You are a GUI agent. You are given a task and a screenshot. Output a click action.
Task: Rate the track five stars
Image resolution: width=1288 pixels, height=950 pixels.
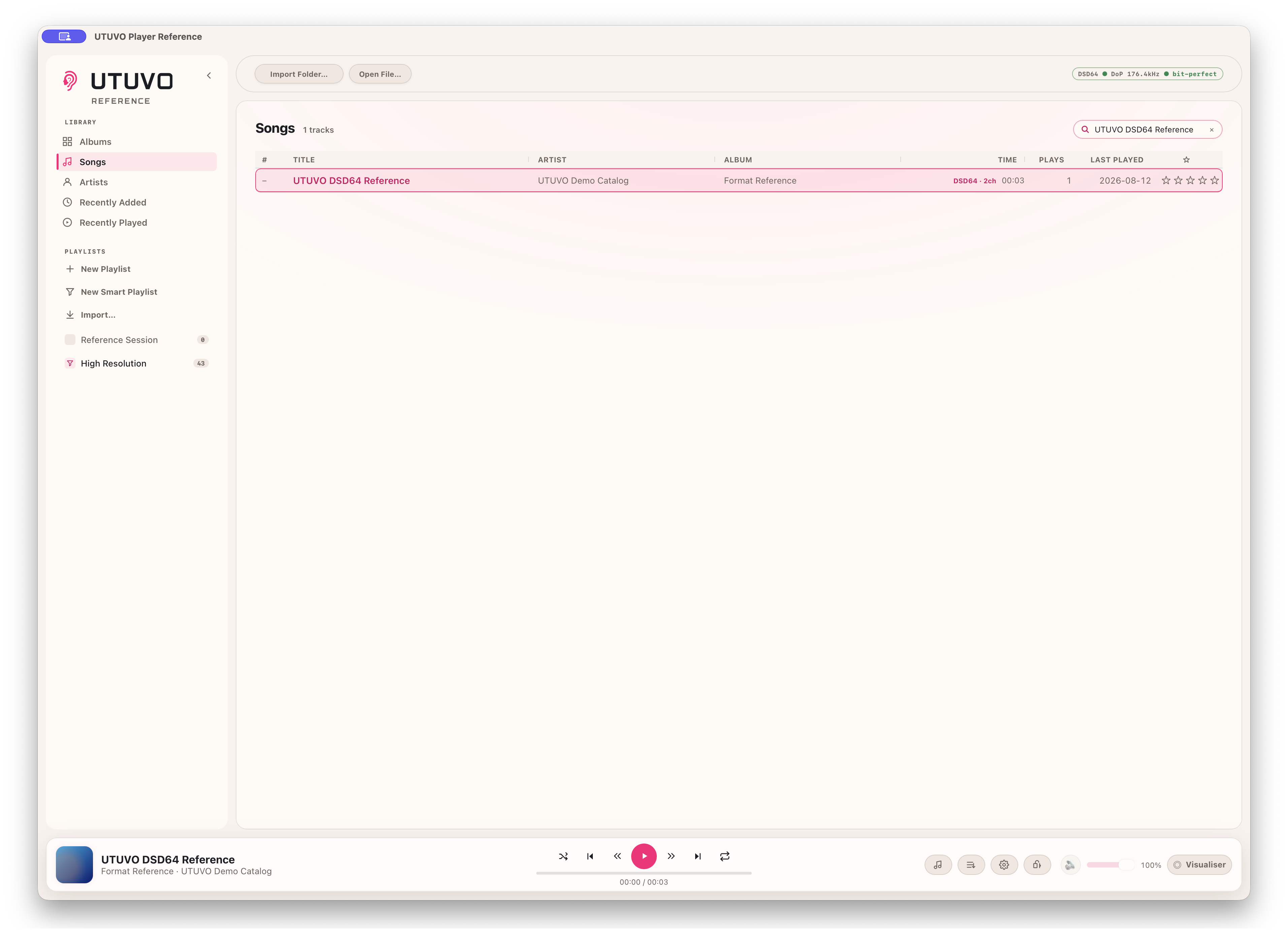click(x=1214, y=181)
